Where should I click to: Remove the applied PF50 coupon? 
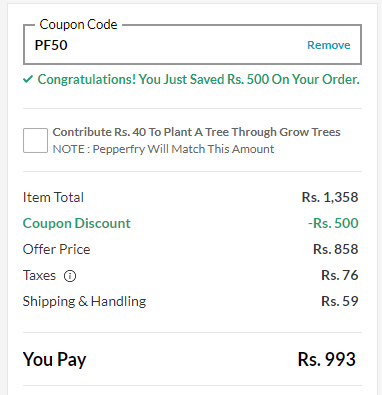click(x=329, y=45)
